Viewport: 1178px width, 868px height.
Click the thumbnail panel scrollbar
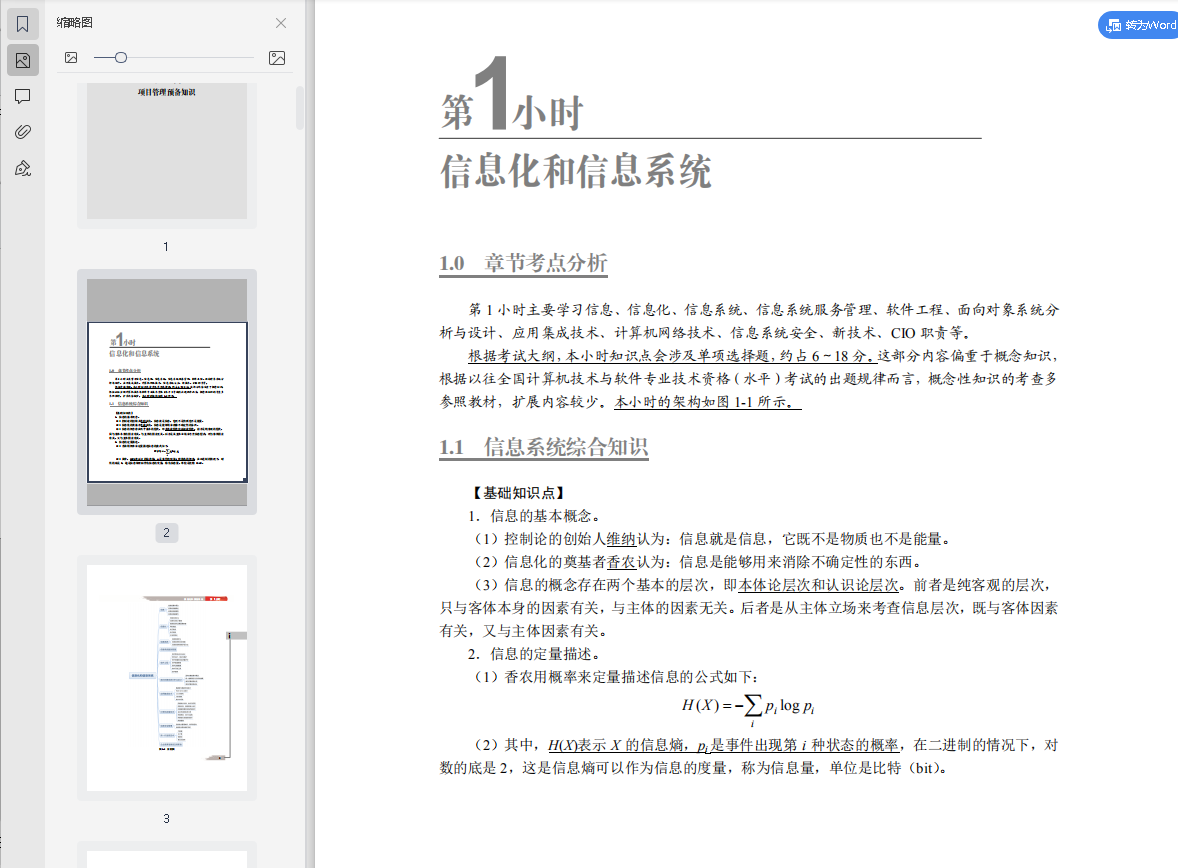click(300, 108)
